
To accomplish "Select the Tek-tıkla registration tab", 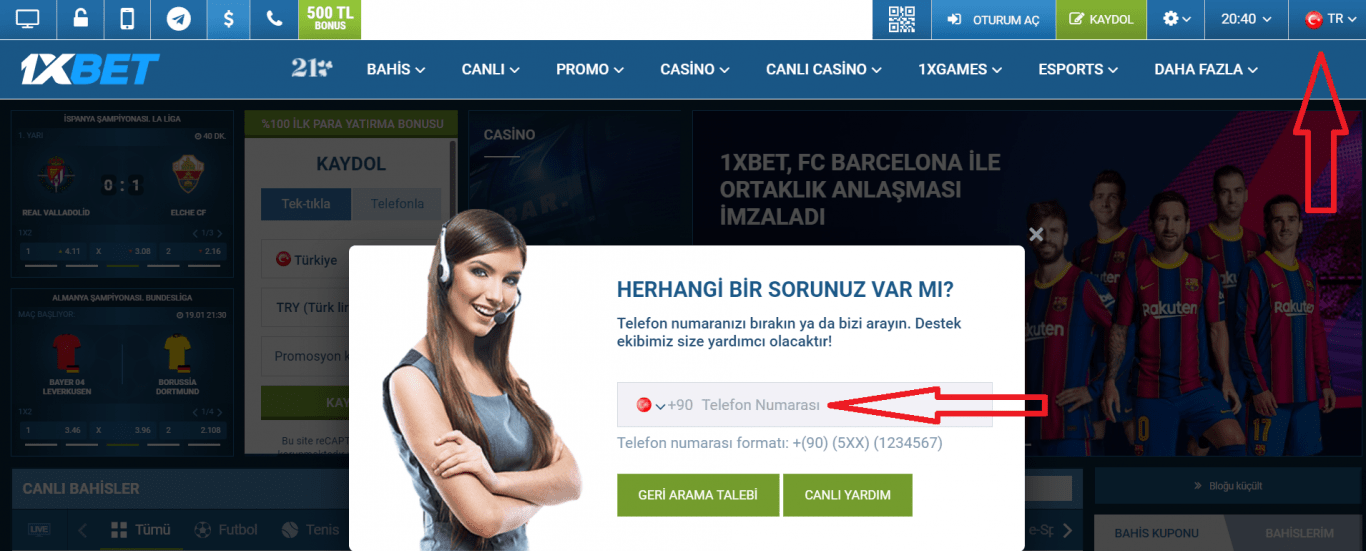I will click(x=306, y=204).
